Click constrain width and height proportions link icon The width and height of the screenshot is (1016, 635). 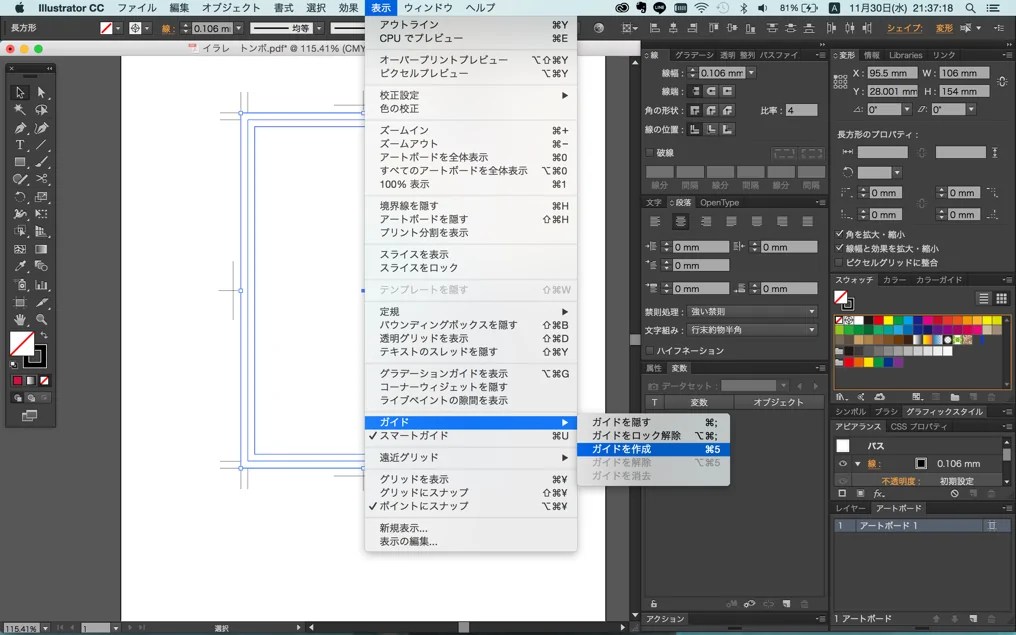click(x=1002, y=82)
